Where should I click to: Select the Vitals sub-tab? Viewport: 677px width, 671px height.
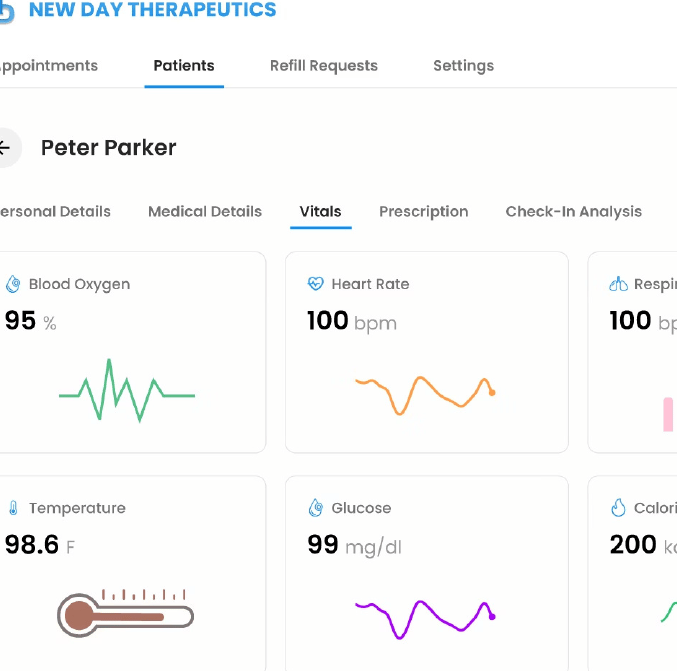320,212
